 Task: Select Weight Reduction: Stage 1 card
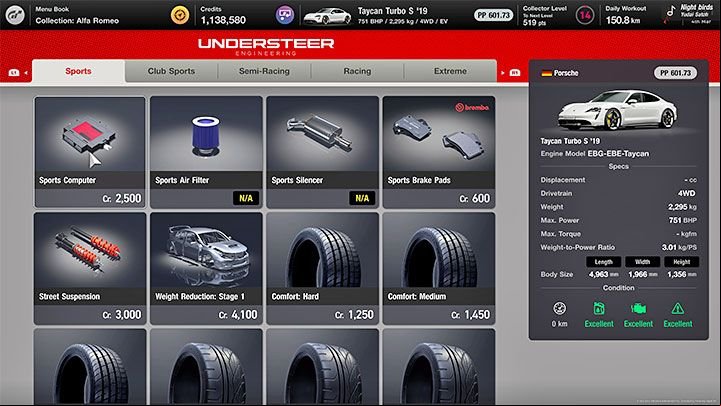point(206,269)
